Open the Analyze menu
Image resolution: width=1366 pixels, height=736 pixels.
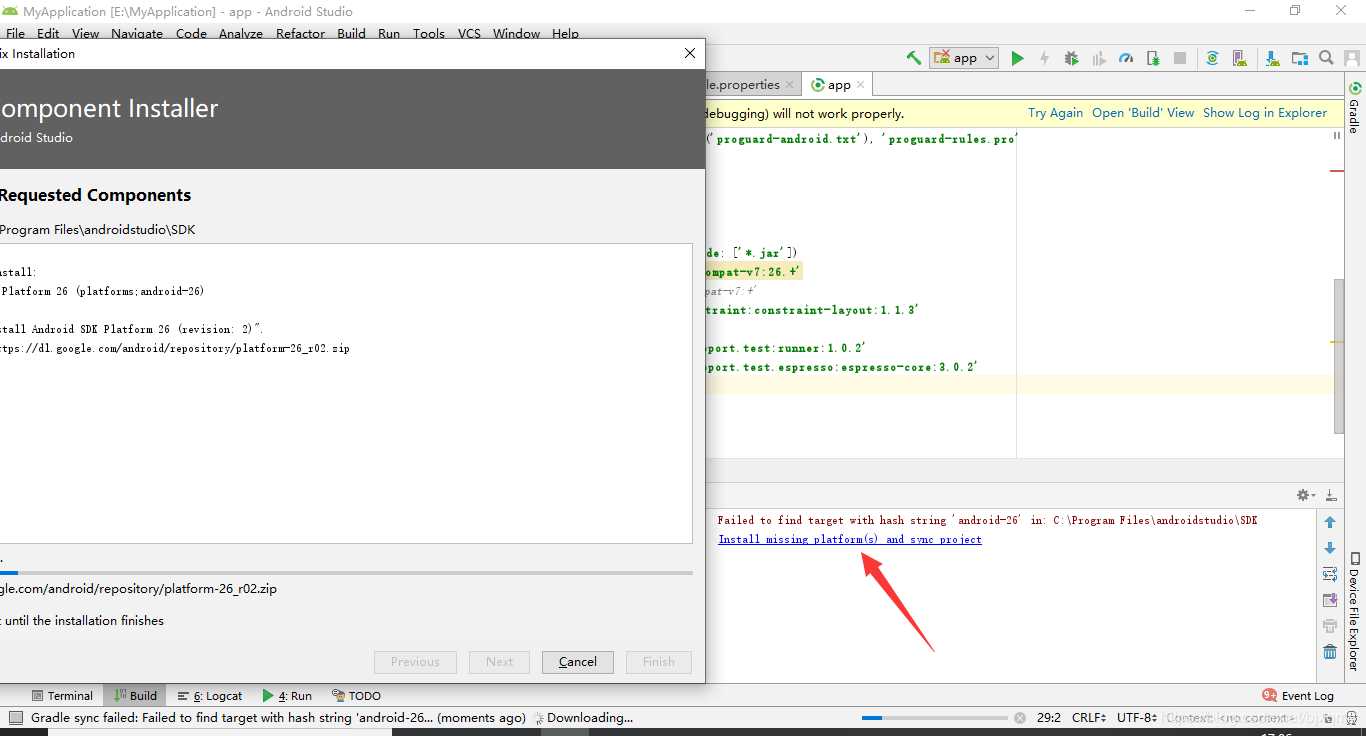(x=241, y=33)
